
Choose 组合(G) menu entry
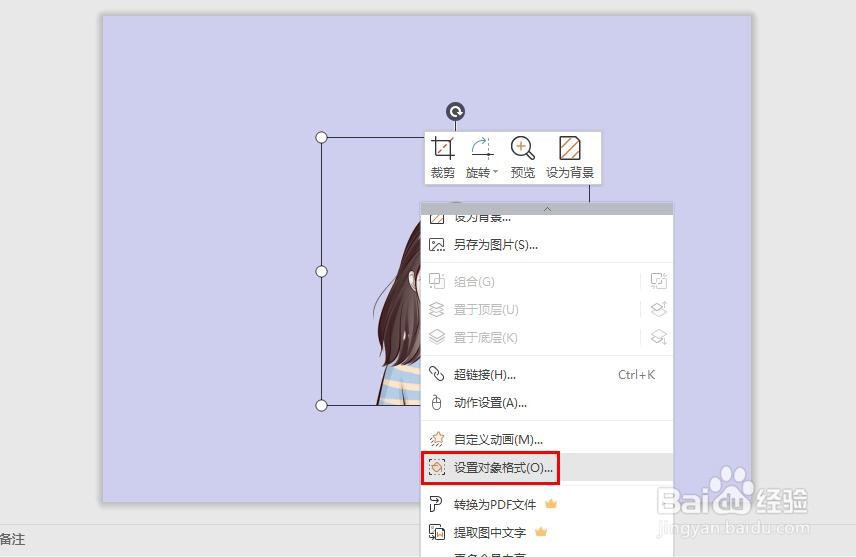pos(531,281)
